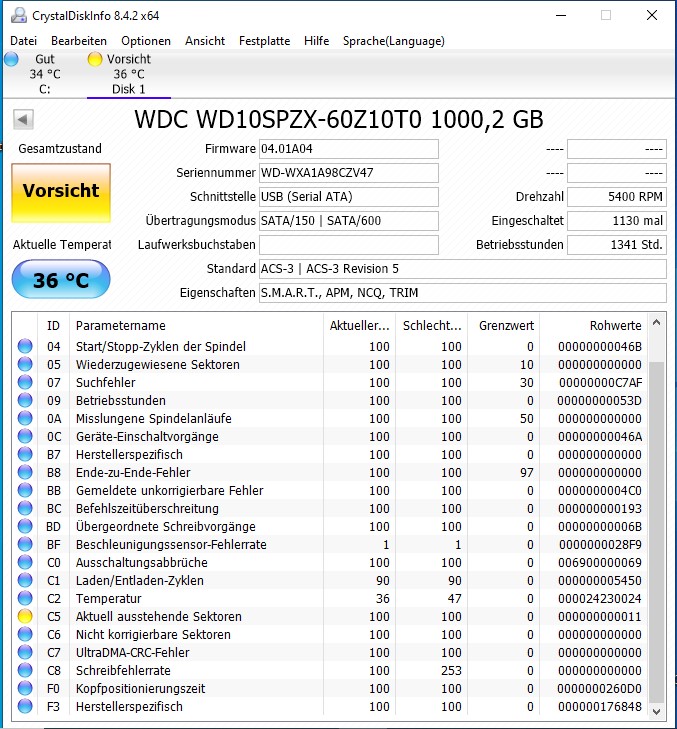Image resolution: width=677 pixels, height=729 pixels.
Task: Click the status icon for C2 Temperatur row
Action: tap(25, 598)
